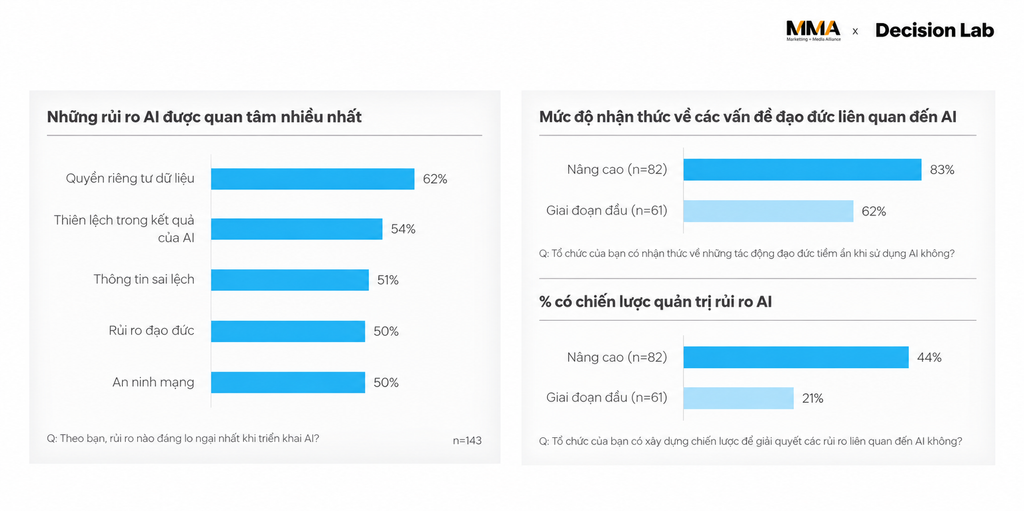Select the Thiên lệch trong kết quả bar
1024x511 pixels.
[296, 229]
